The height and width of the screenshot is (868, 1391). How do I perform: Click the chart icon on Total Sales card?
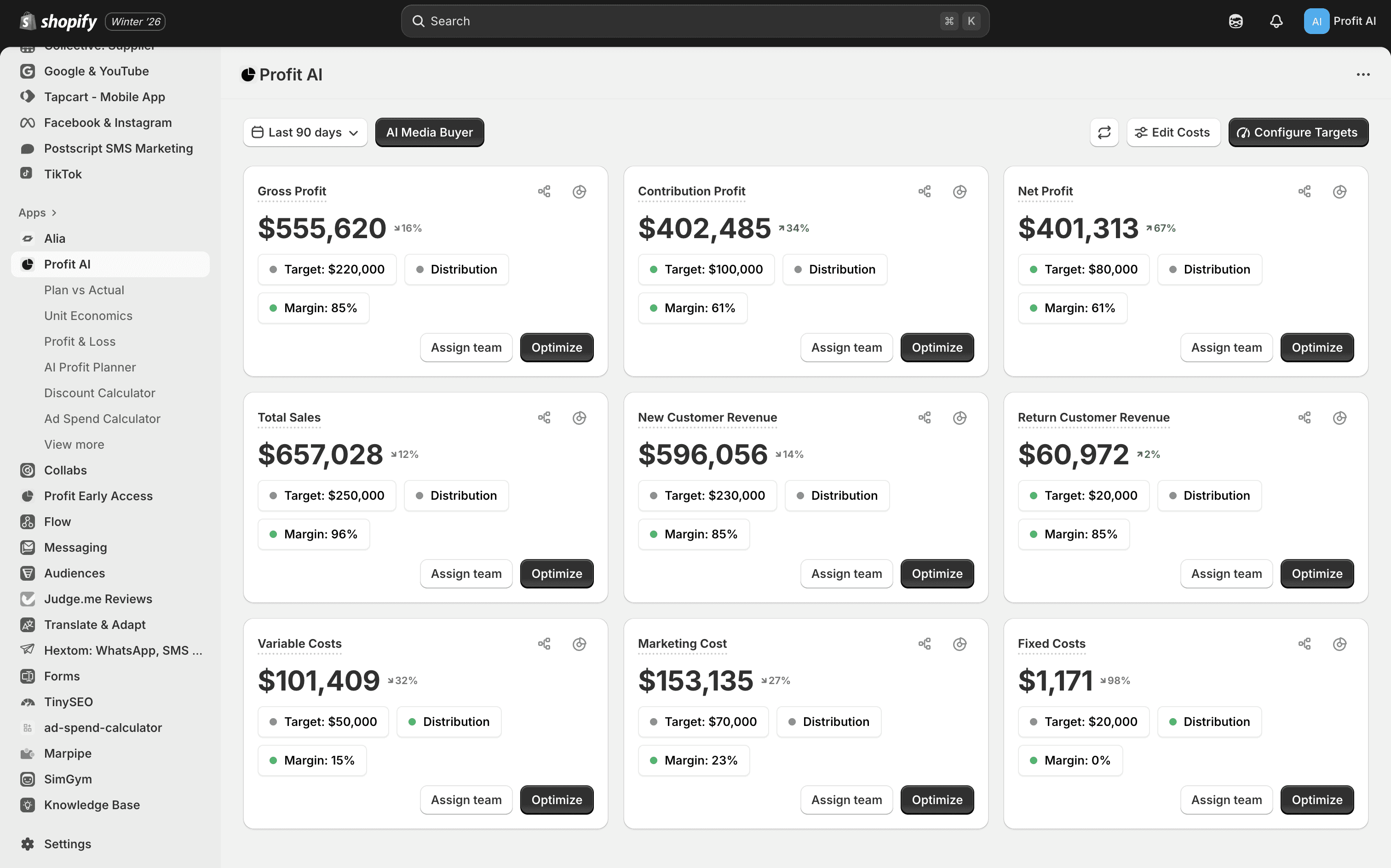tap(579, 417)
